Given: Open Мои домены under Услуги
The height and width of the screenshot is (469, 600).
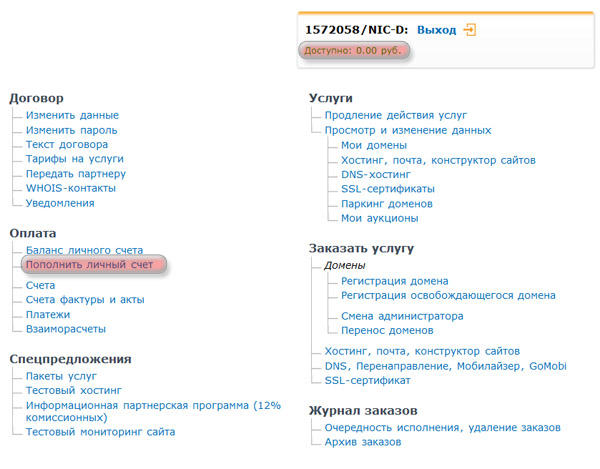Looking at the screenshot, I should click(x=374, y=145).
